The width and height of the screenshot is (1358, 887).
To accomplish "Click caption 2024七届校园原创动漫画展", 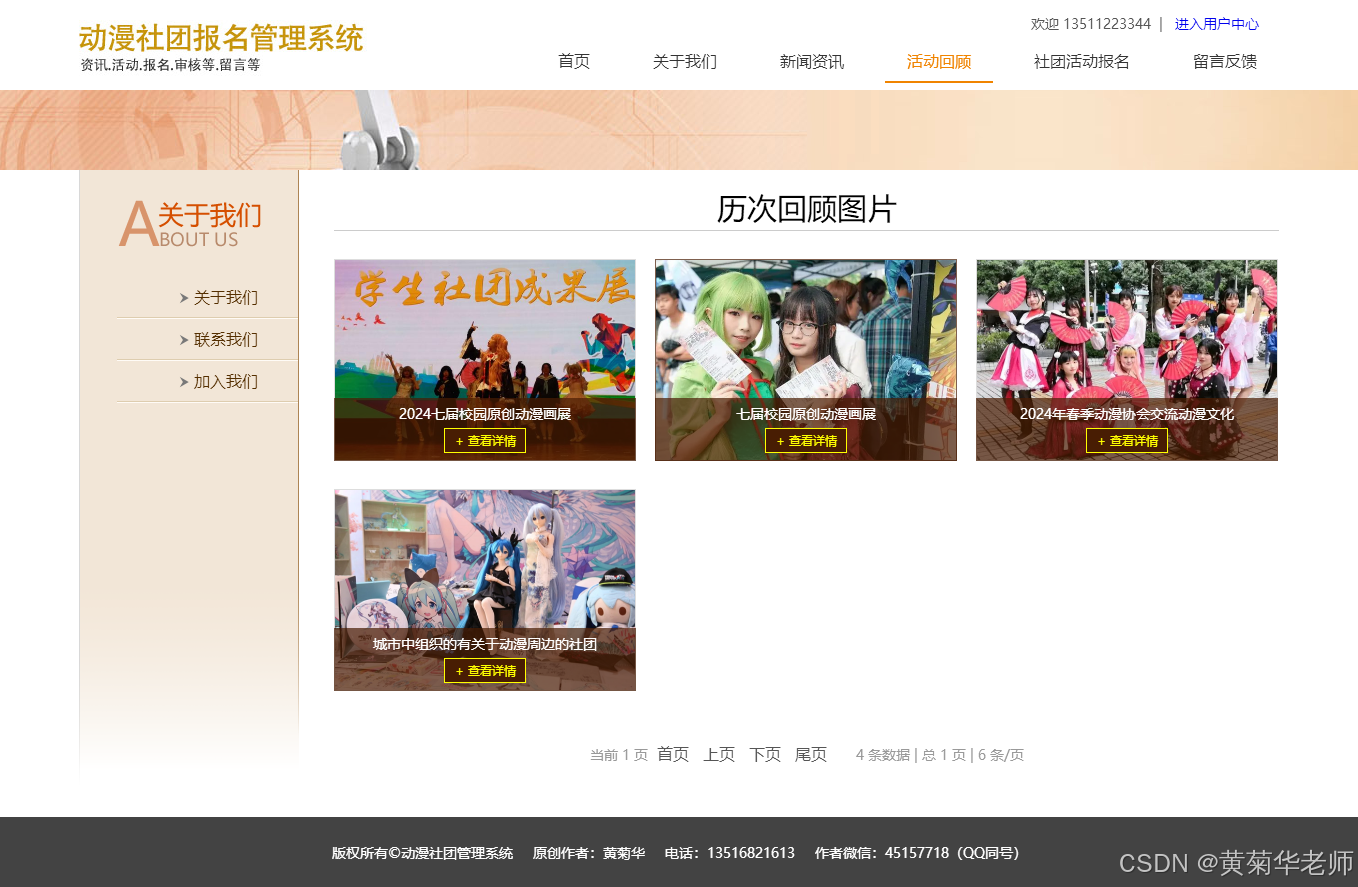I will point(485,414).
